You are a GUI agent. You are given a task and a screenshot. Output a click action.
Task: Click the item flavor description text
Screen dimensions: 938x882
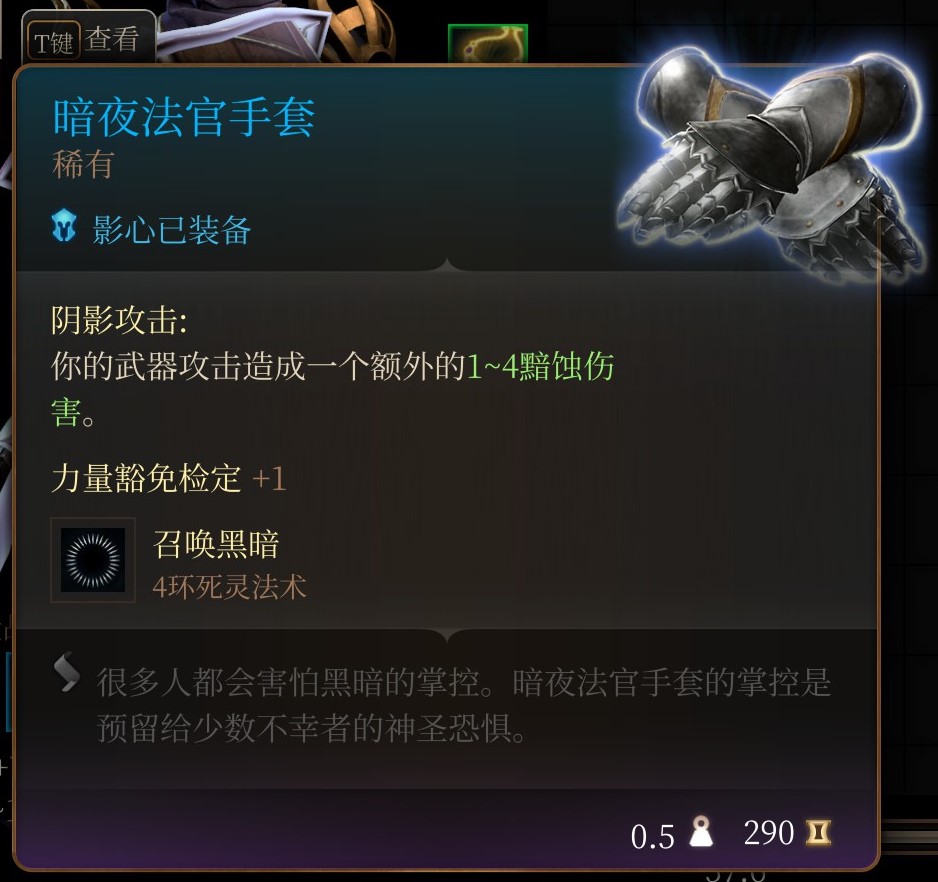(x=464, y=705)
